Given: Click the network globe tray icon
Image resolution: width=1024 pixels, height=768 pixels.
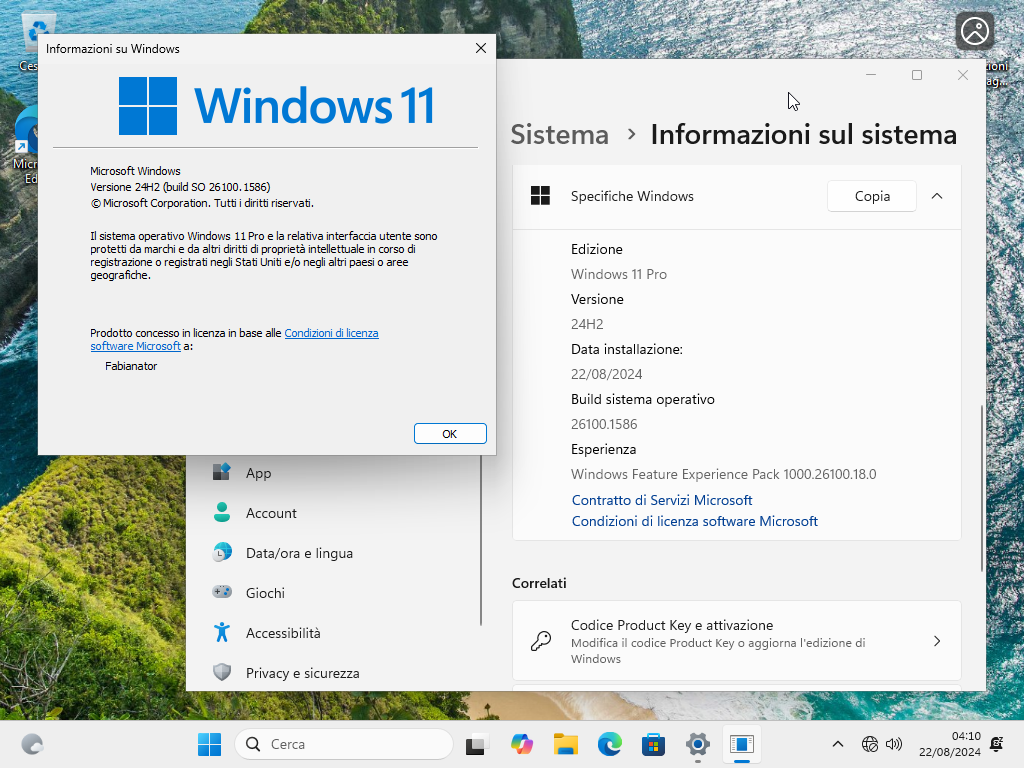Looking at the screenshot, I should pos(870,744).
